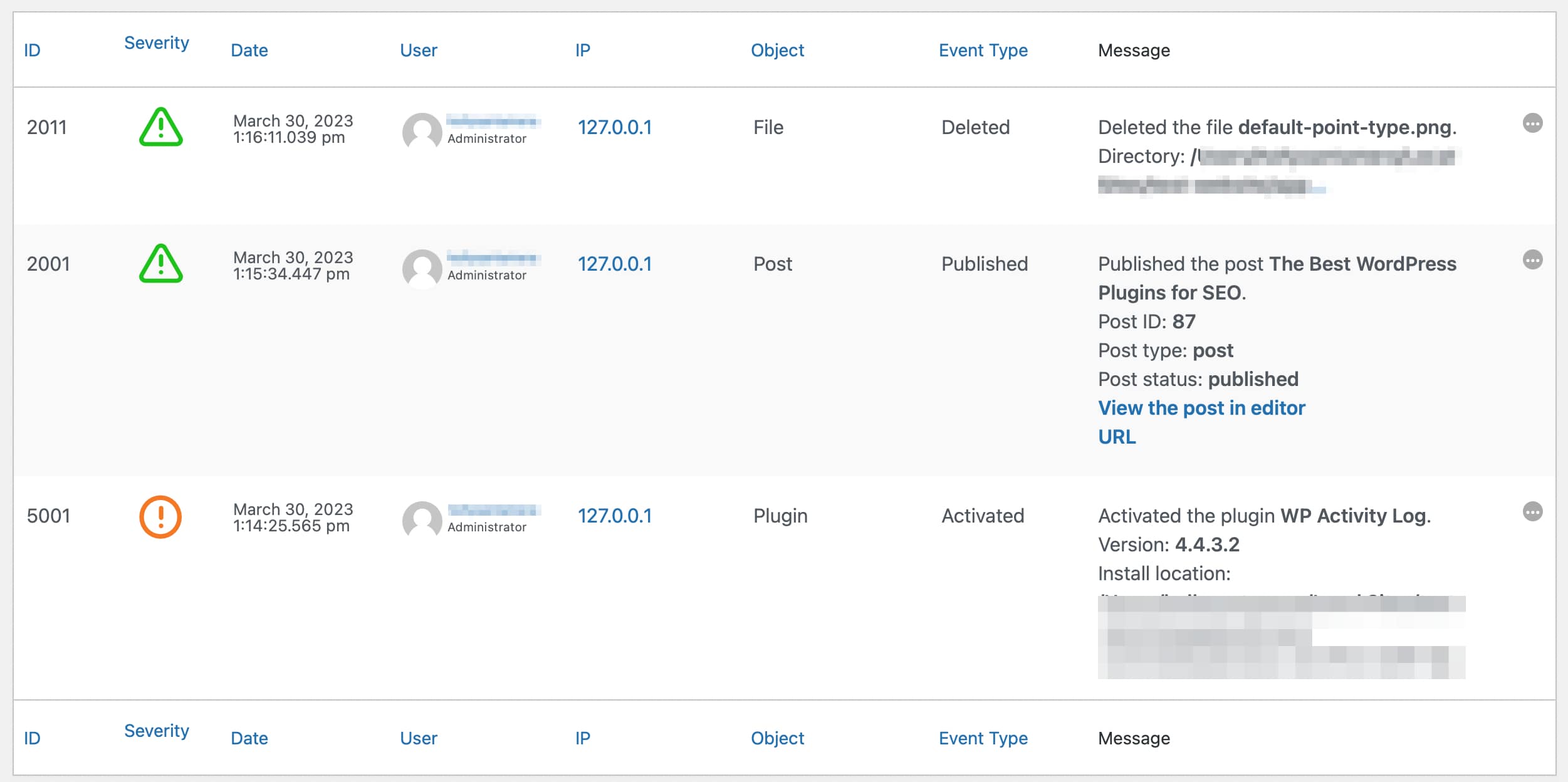The image size is (1568, 782).
Task: Follow the URL link for the published post
Action: click(x=1116, y=437)
